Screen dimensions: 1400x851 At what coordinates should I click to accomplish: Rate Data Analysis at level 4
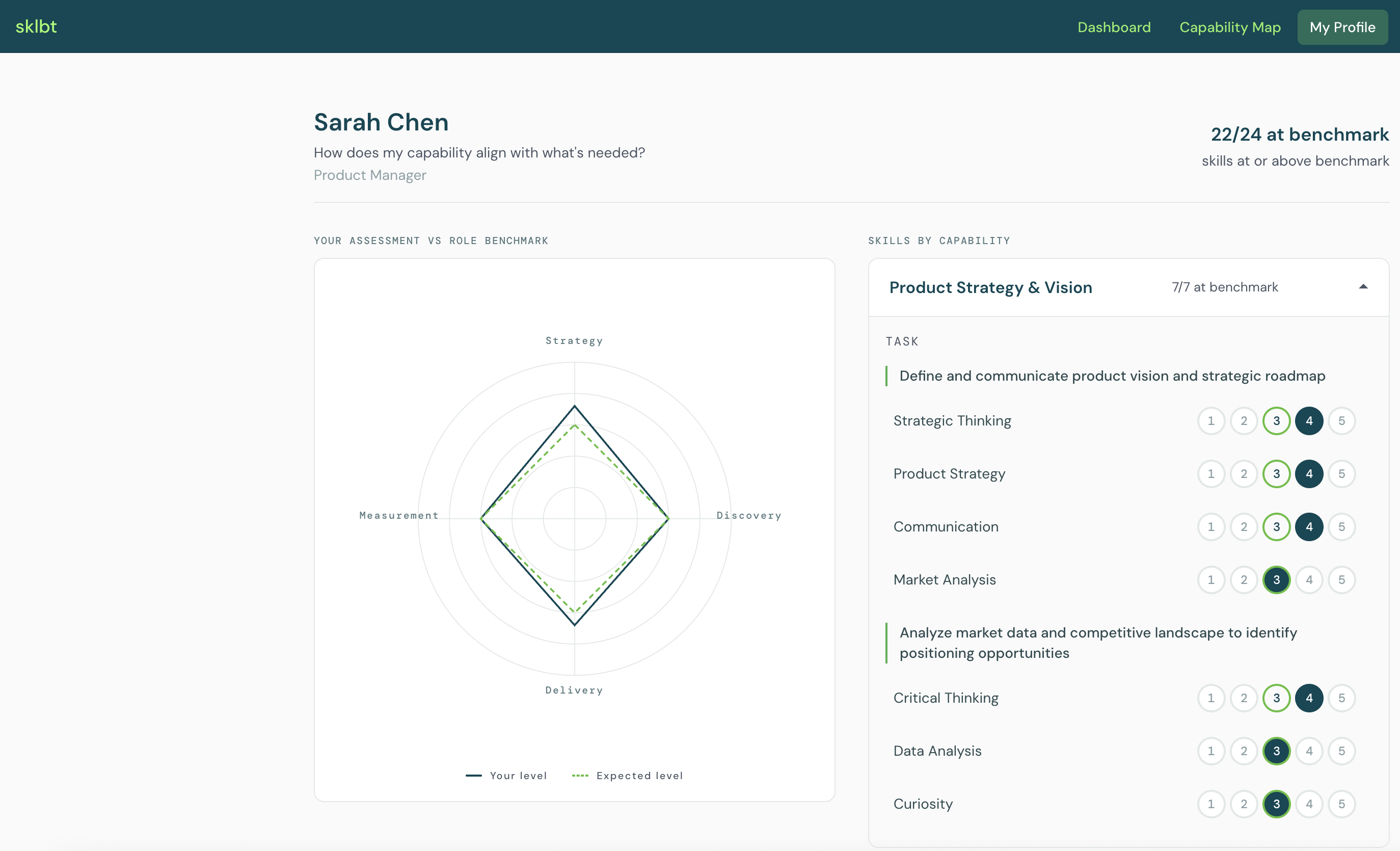pos(1309,751)
